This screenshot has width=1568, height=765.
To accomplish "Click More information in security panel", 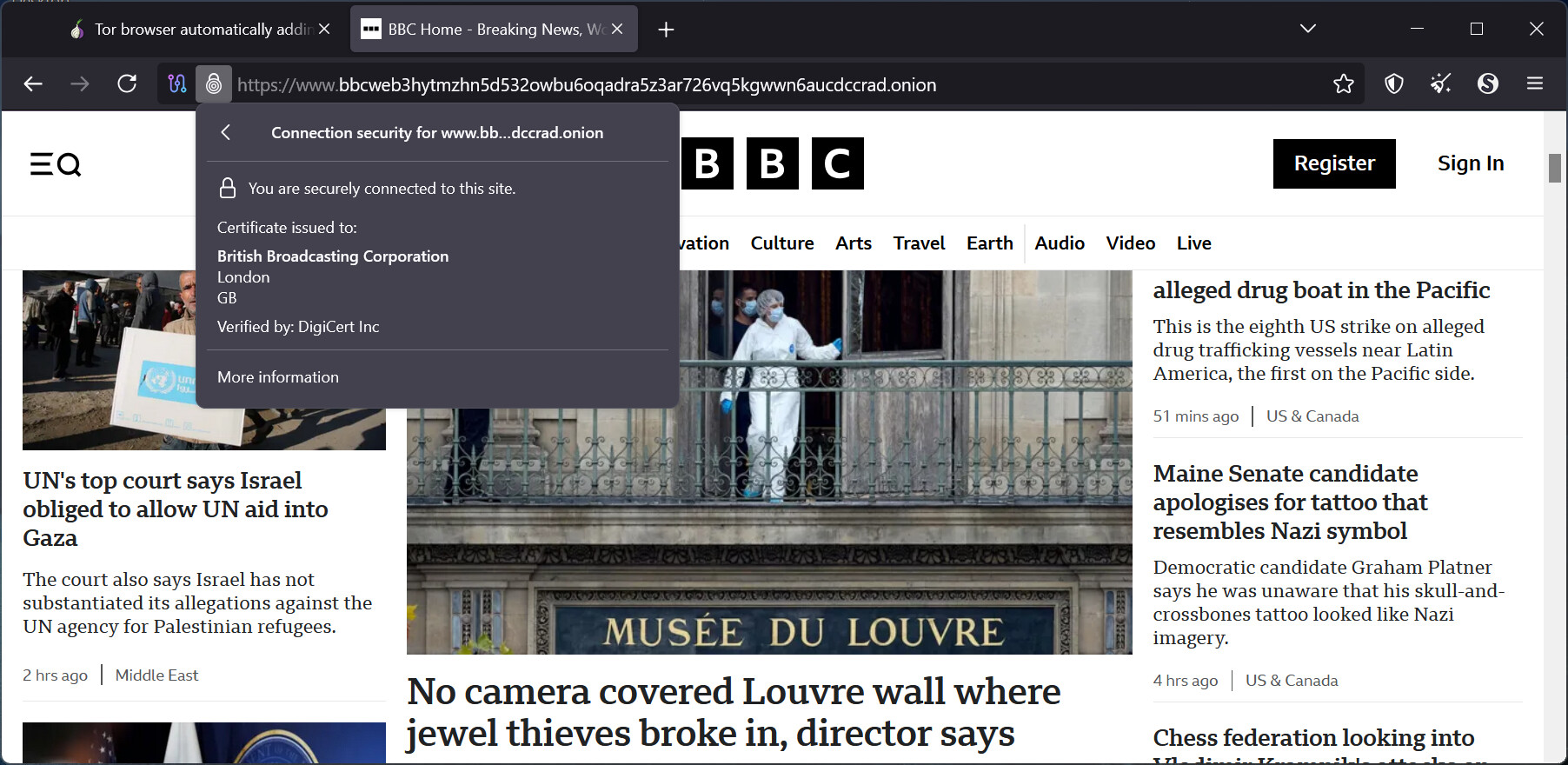I will tap(278, 377).
